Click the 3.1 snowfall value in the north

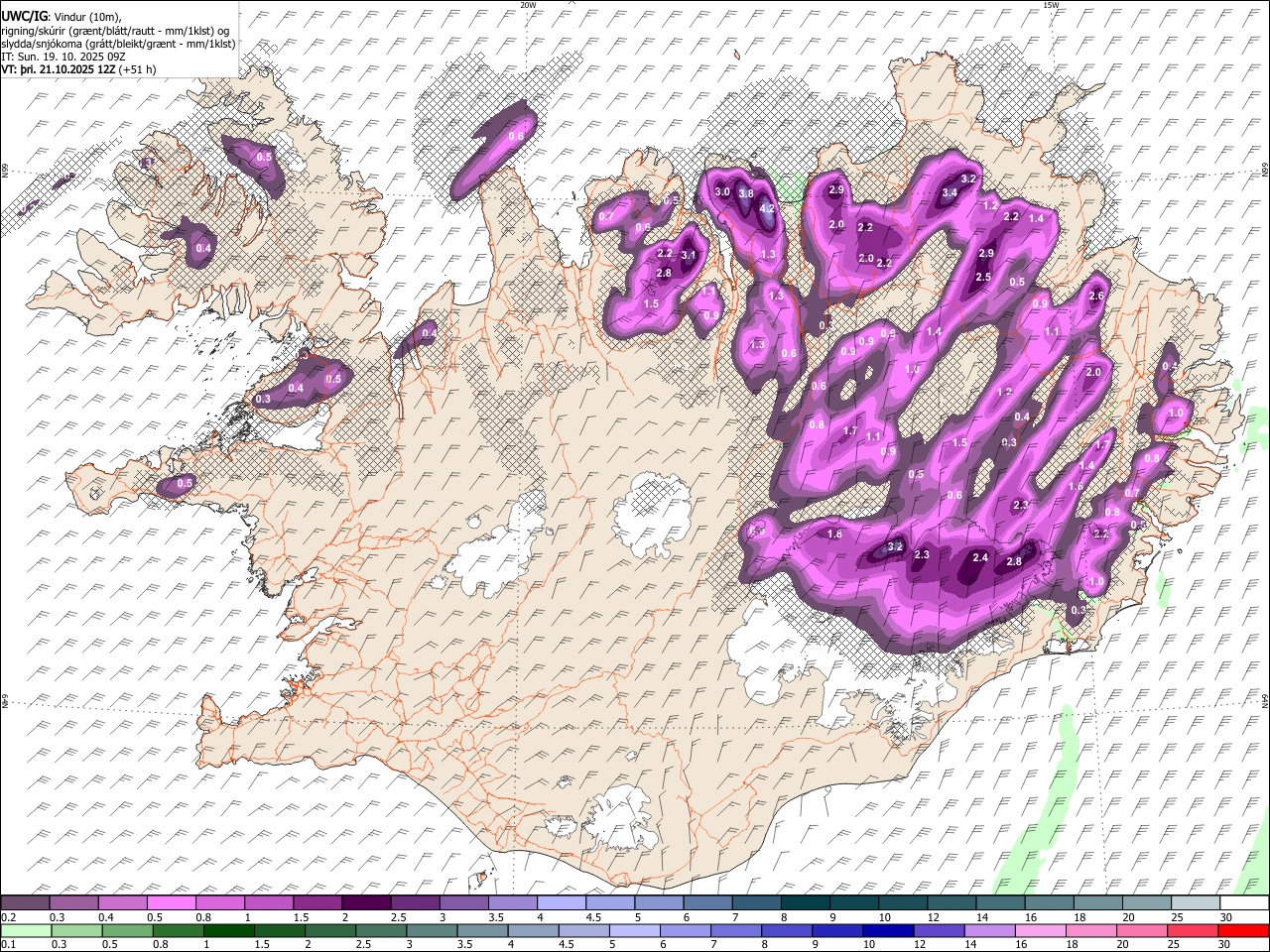(690, 255)
